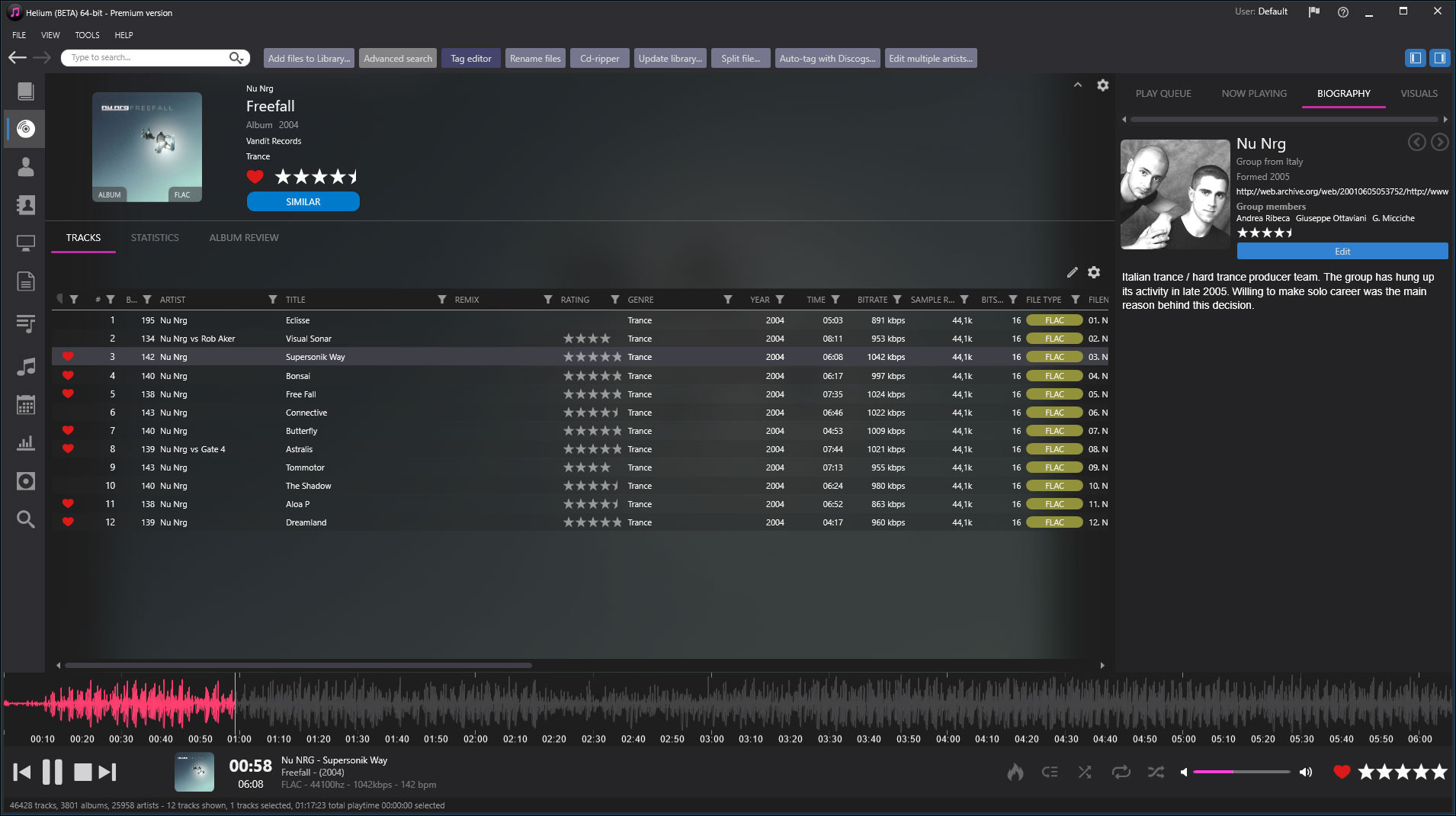1456x816 pixels.
Task: Open the BITRATE column filter
Action: pos(897,300)
